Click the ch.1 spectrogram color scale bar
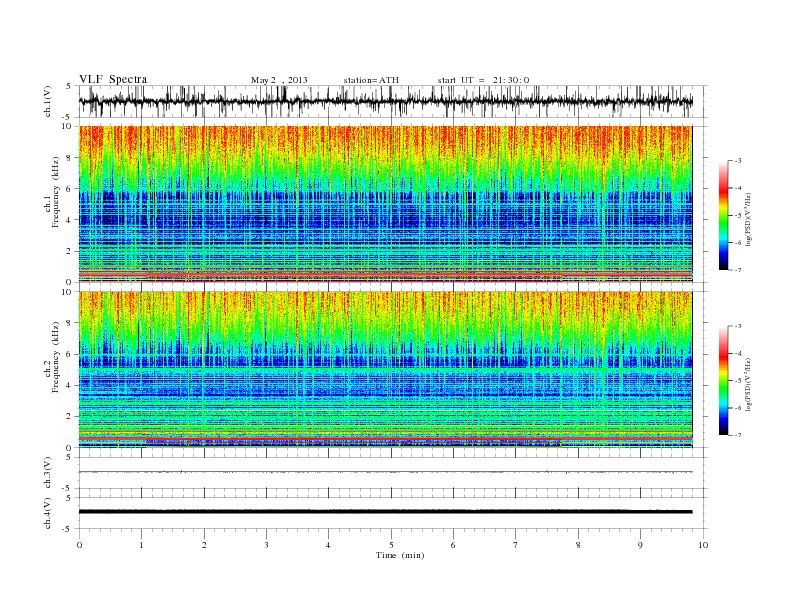Screen dimensions: 792x612 click(723, 215)
